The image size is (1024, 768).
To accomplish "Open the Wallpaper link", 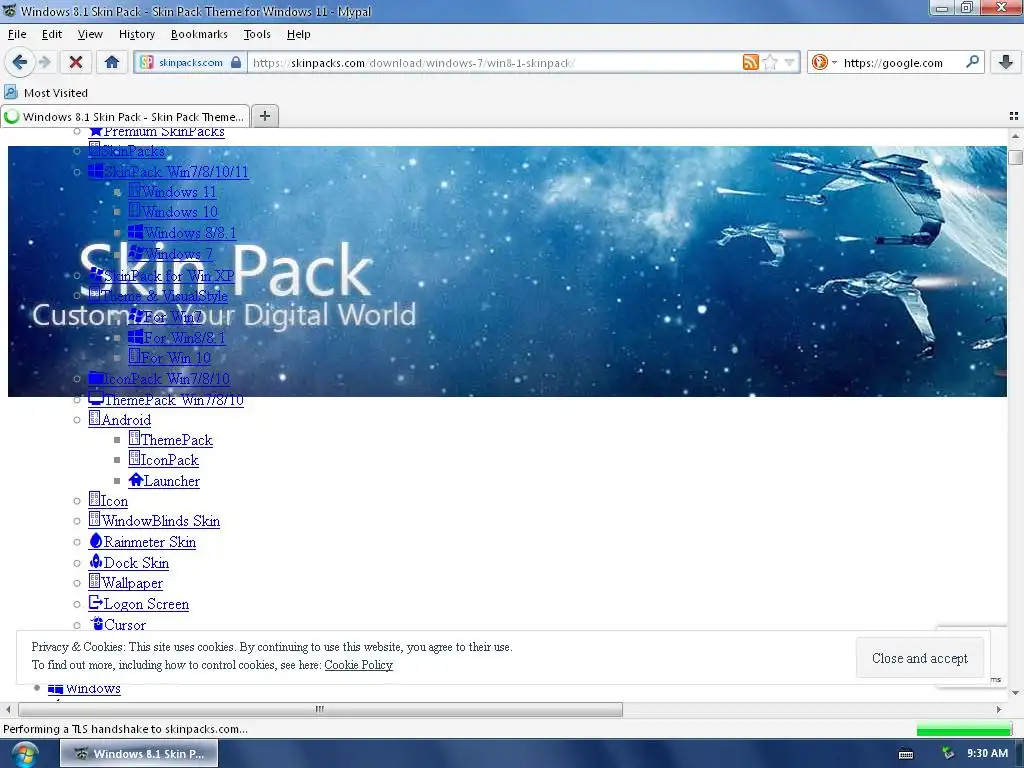I will click(126, 583).
